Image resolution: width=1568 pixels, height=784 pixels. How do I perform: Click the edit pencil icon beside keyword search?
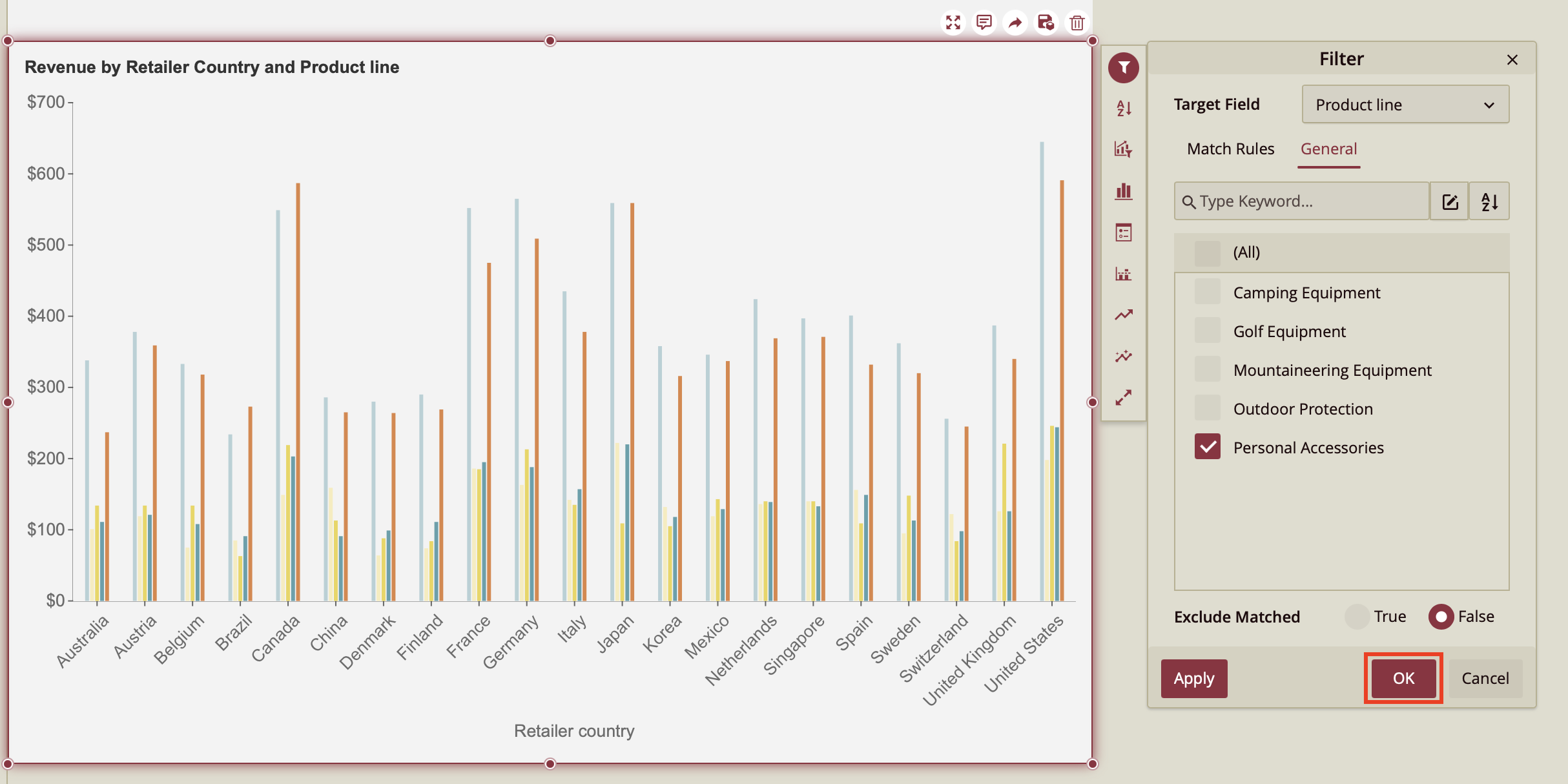click(x=1450, y=201)
